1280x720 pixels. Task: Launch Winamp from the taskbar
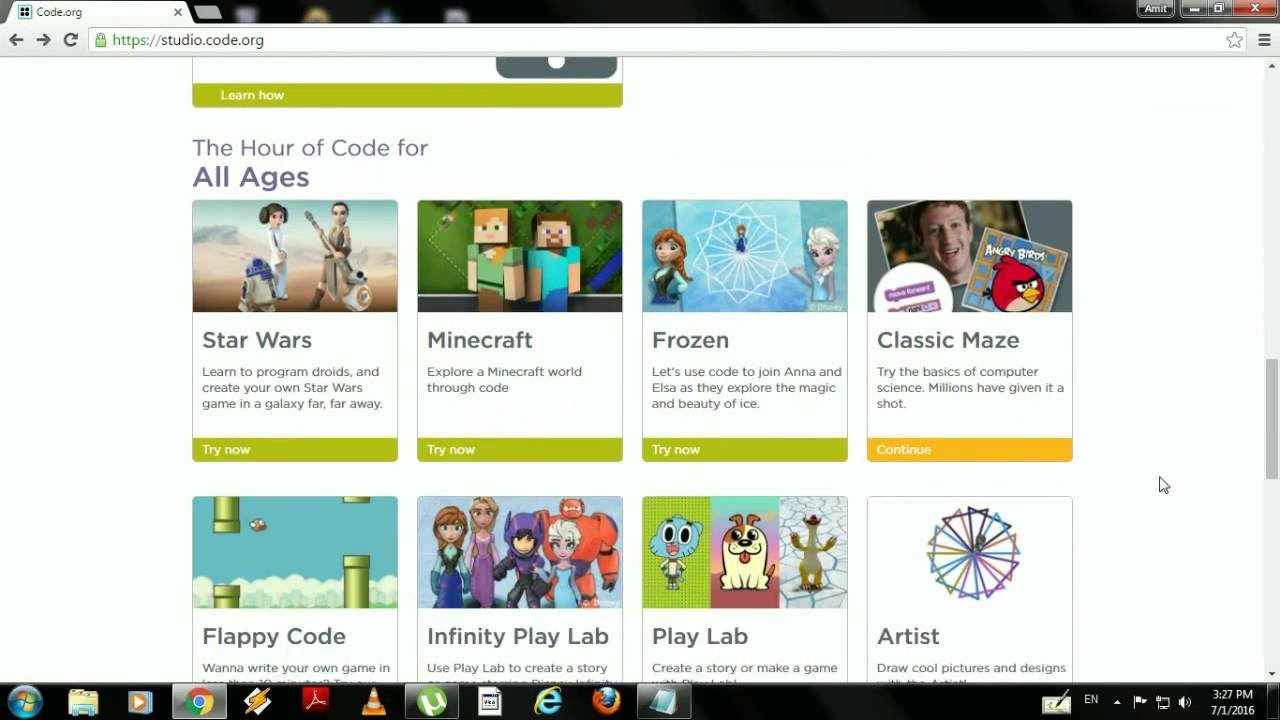click(257, 702)
